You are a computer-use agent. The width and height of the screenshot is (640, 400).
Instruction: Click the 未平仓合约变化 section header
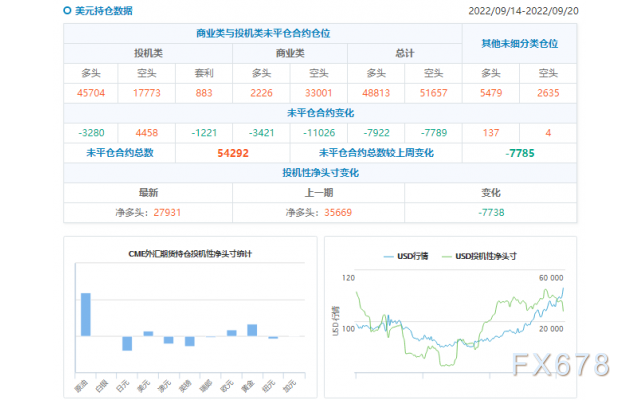tap(320, 113)
